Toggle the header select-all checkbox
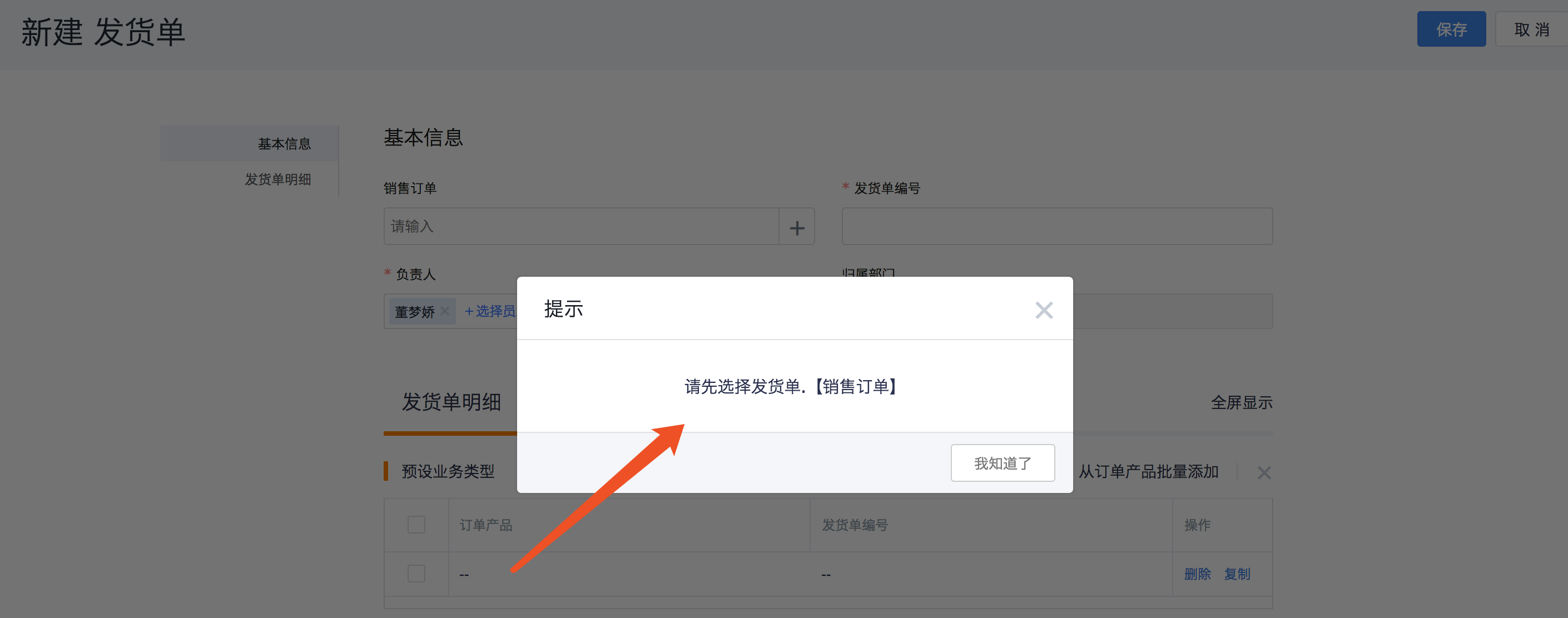Image resolution: width=1568 pixels, height=618 pixels. coord(416,524)
